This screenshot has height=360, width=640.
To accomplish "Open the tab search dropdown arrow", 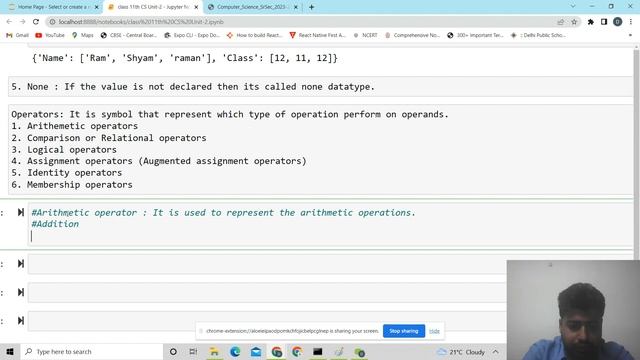I will click(573, 7).
